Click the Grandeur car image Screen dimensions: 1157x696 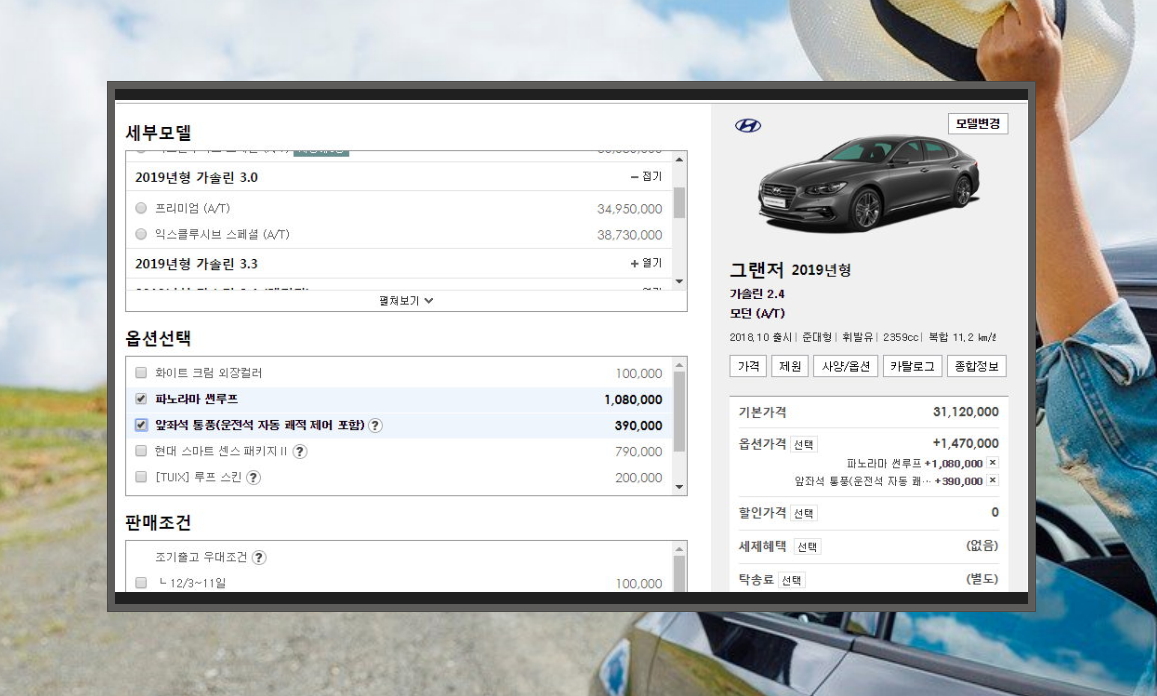869,183
